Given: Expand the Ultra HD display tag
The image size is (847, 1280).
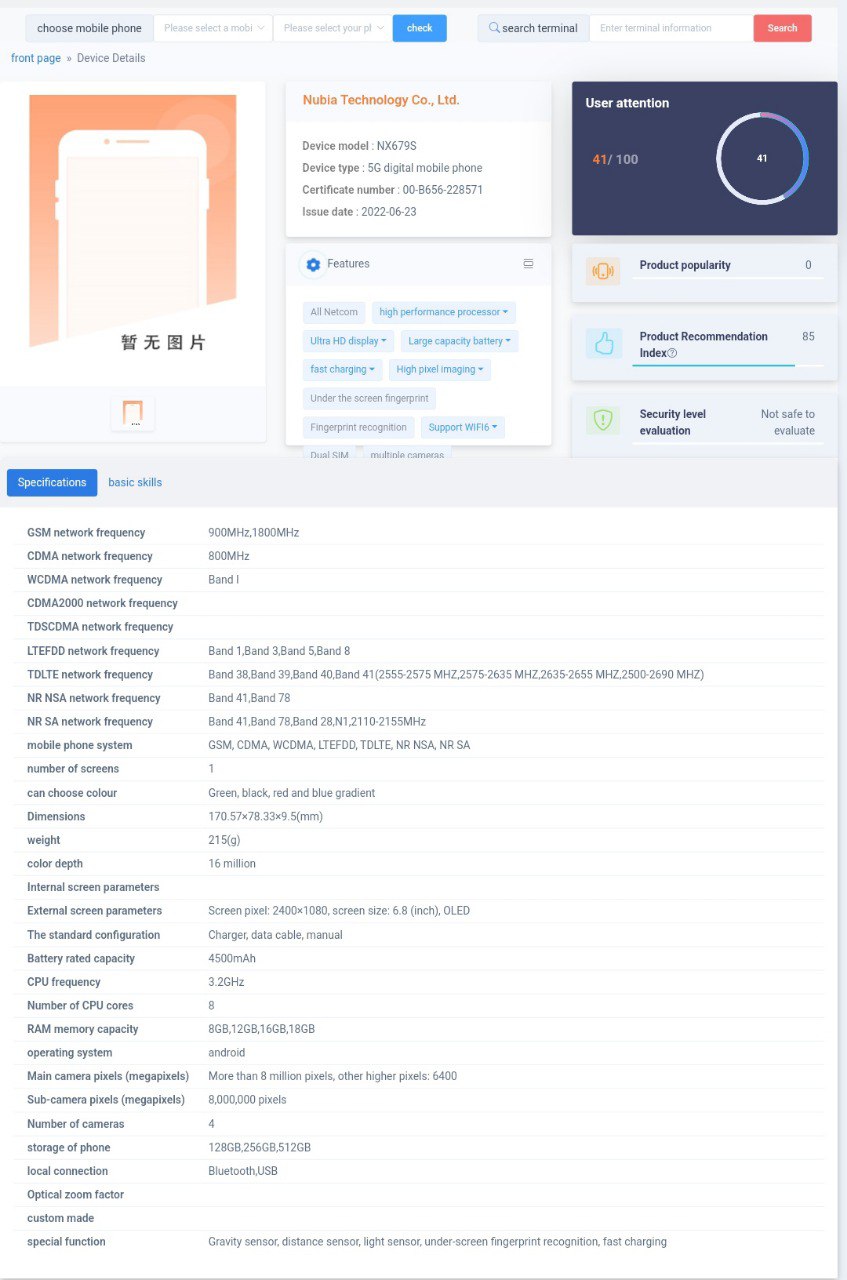Looking at the screenshot, I should point(348,341).
